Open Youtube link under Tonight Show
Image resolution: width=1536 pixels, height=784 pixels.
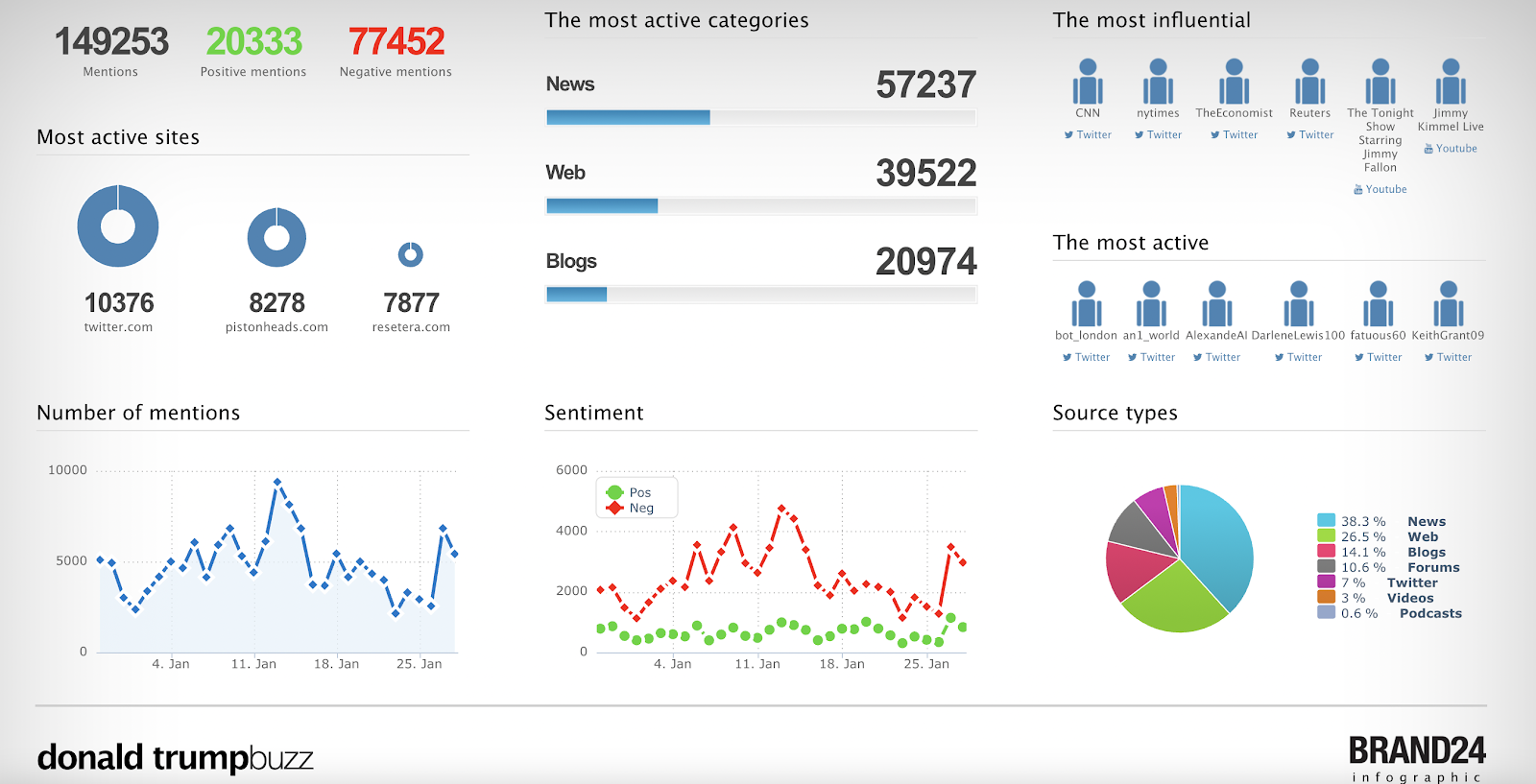[x=1380, y=190]
